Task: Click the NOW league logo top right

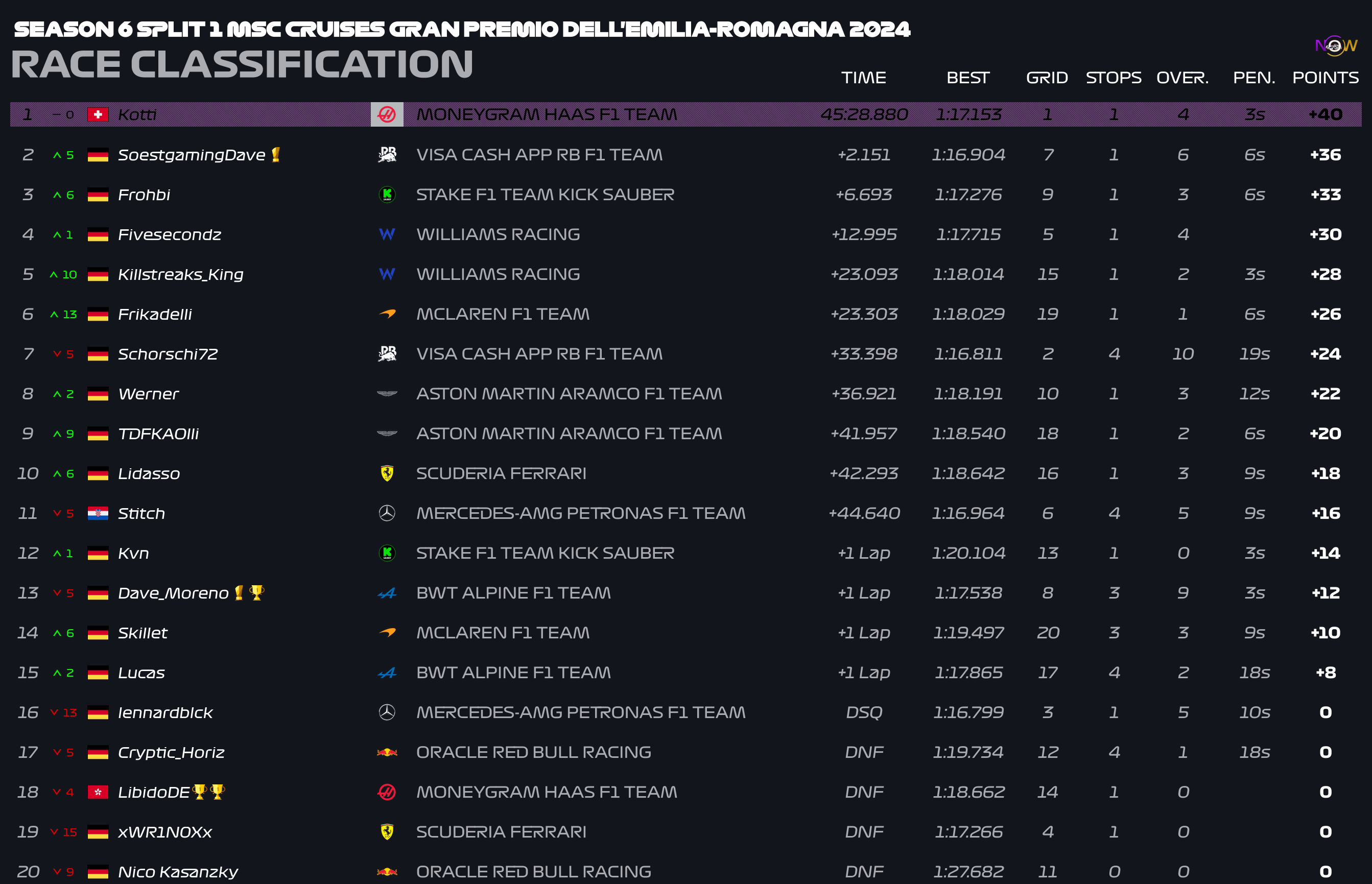Action: pyautogui.click(x=1336, y=45)
